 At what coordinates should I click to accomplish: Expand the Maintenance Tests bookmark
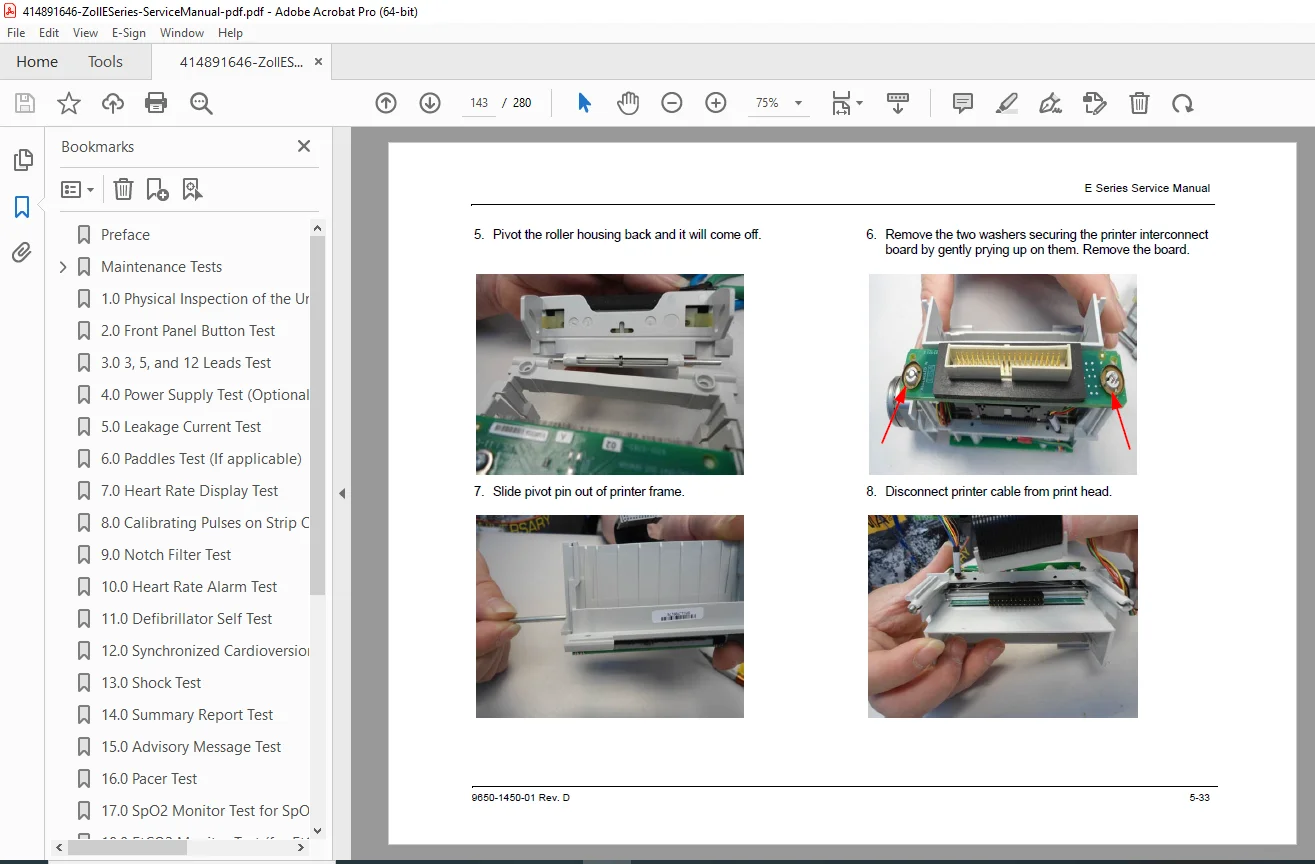tap(63, 267)
